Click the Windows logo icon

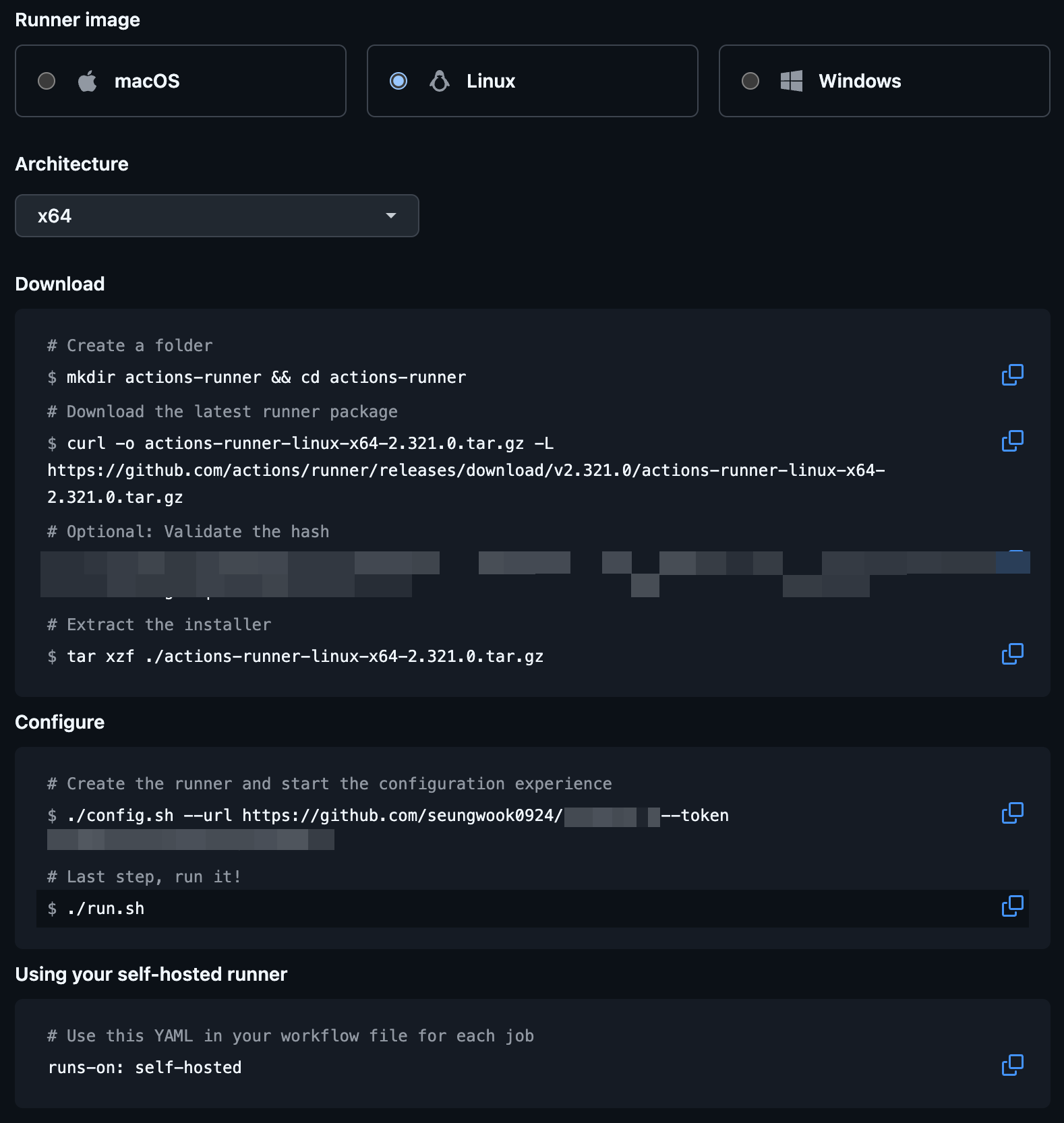tap(792, 81)
